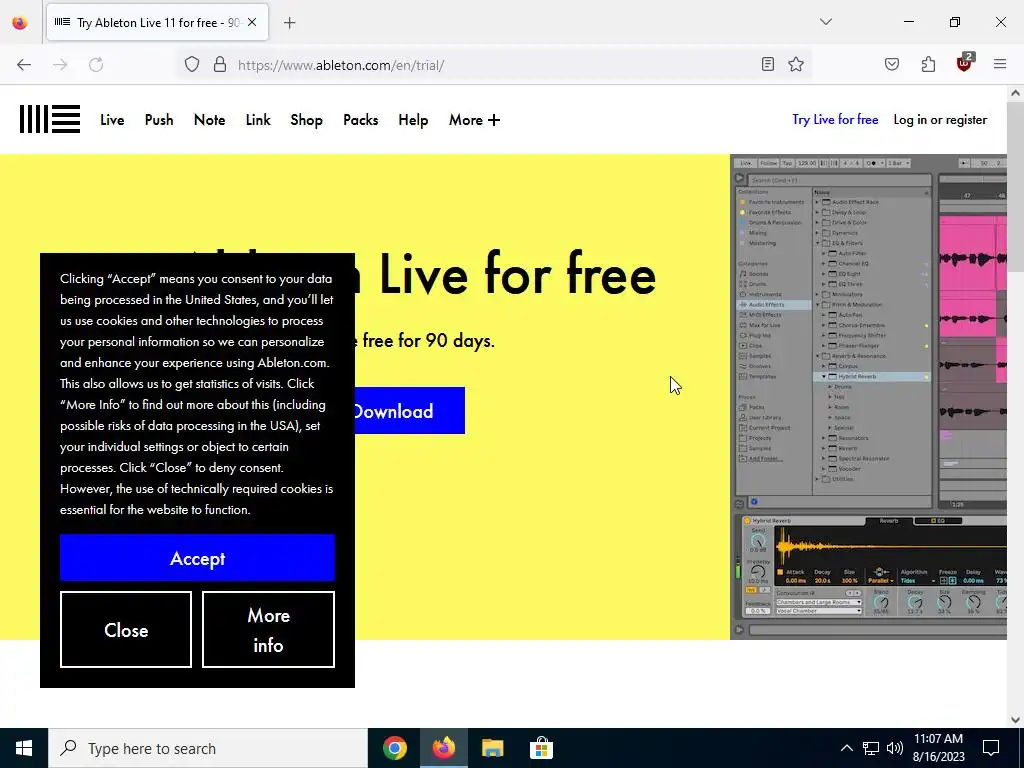Open the Shop menu item
The height and width of the screenshot is (768, 1024).
coord(306,120)
